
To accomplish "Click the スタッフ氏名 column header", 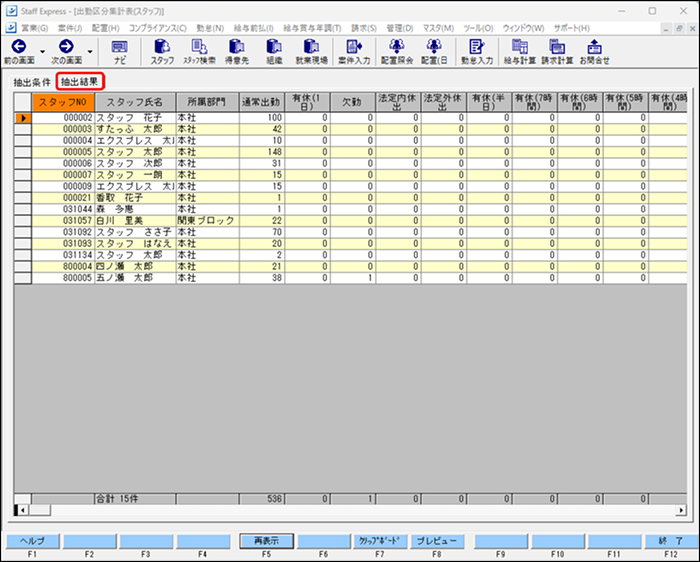I will (135, 102).
